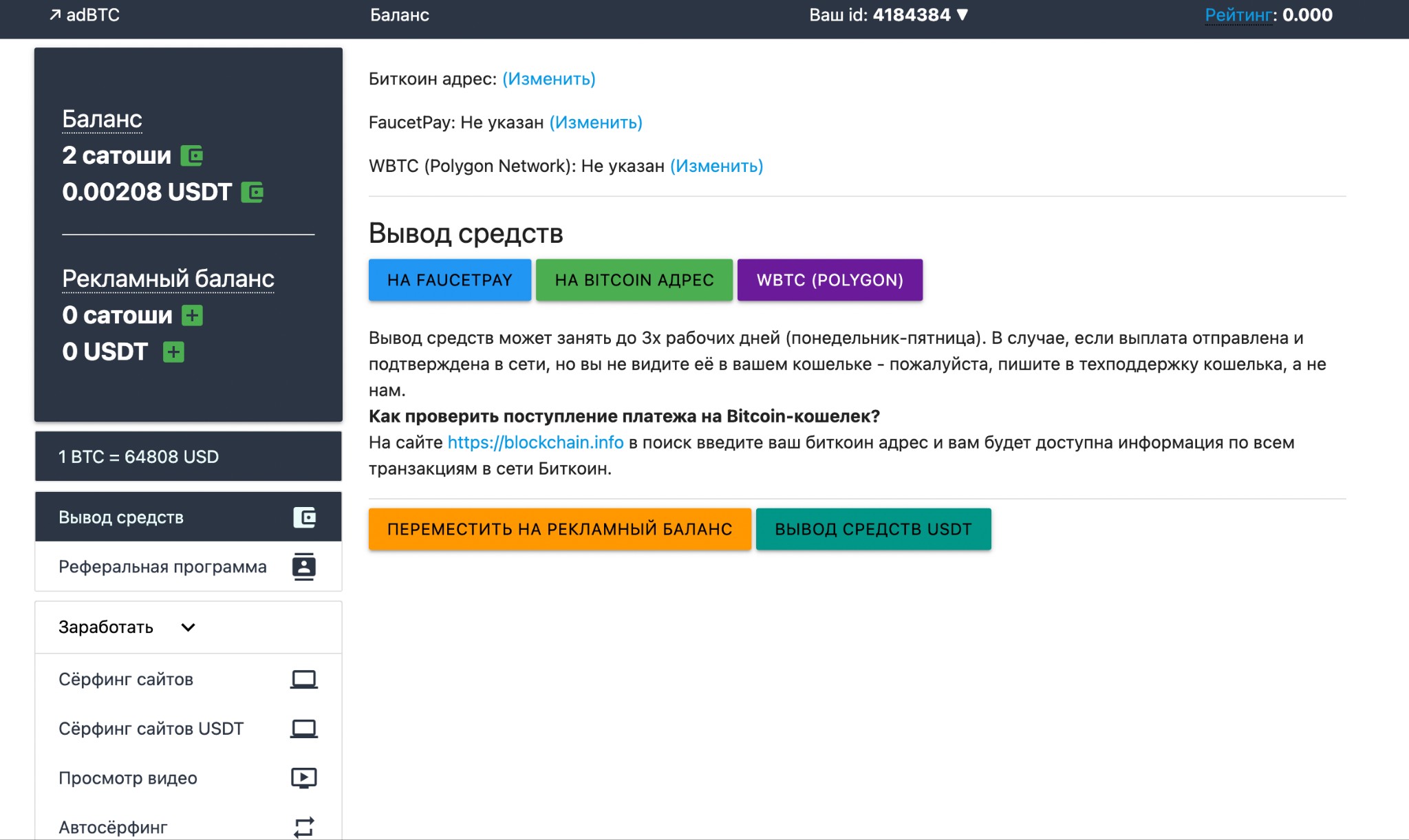Click the play icon for Просмотр видео

[x=303, y=778]
